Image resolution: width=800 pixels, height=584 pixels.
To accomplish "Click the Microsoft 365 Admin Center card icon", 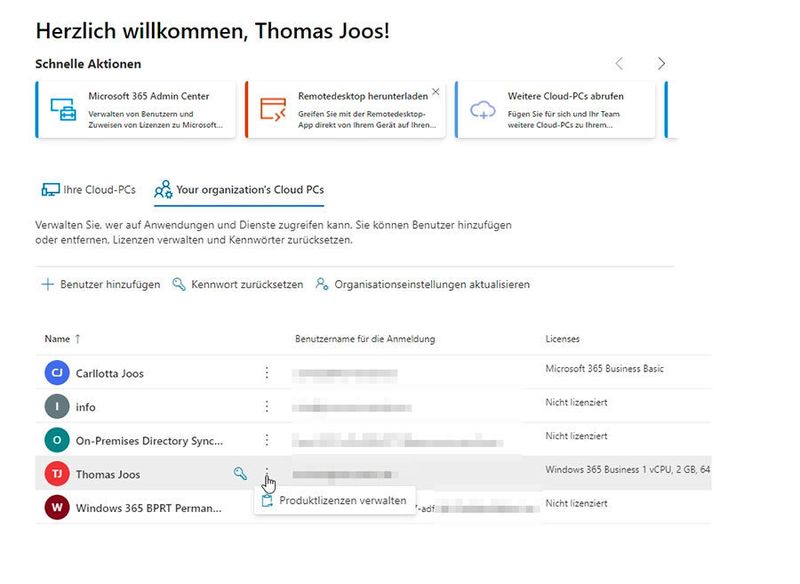I will coord(63,109).
